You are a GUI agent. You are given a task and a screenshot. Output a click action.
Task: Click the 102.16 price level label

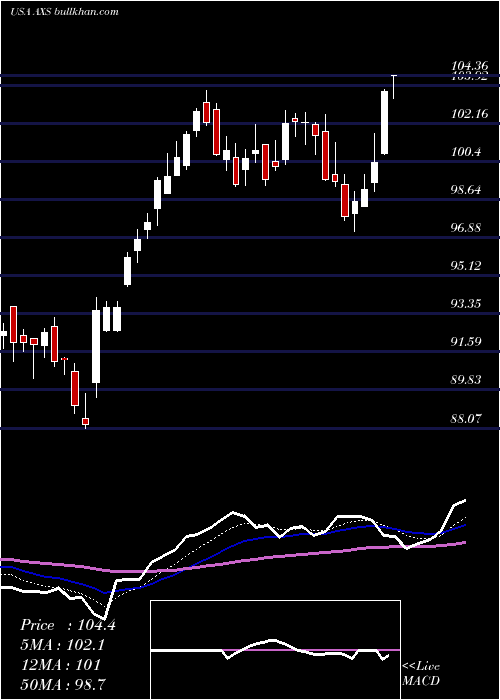coord(470,114)
